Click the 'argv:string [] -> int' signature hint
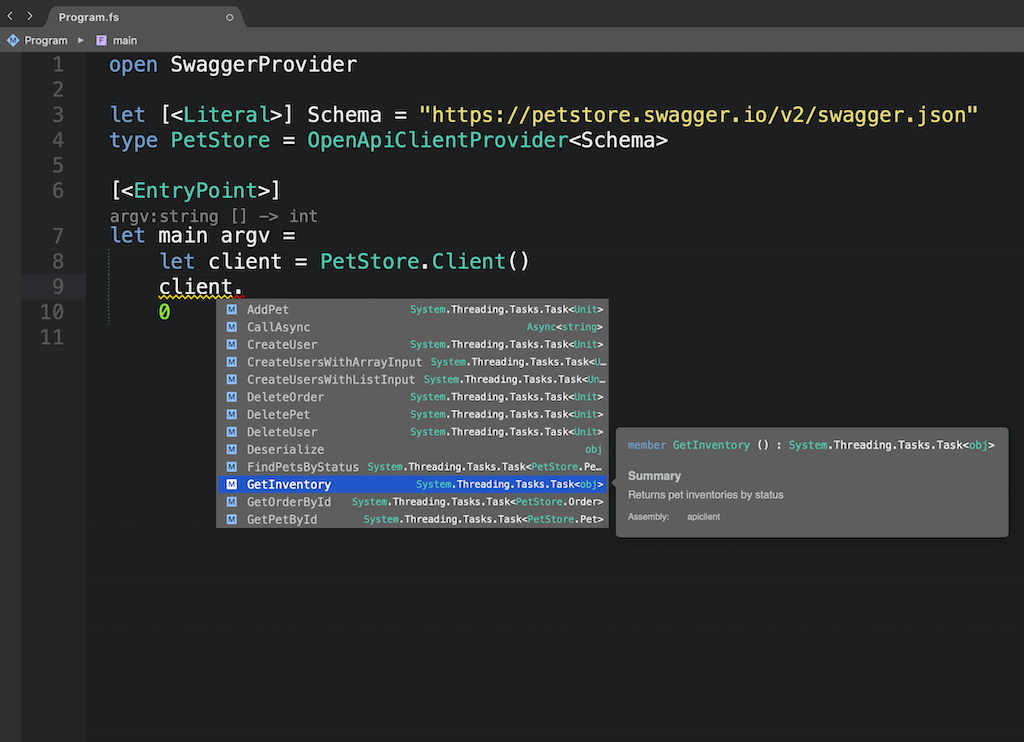 [x=214, y=216]
